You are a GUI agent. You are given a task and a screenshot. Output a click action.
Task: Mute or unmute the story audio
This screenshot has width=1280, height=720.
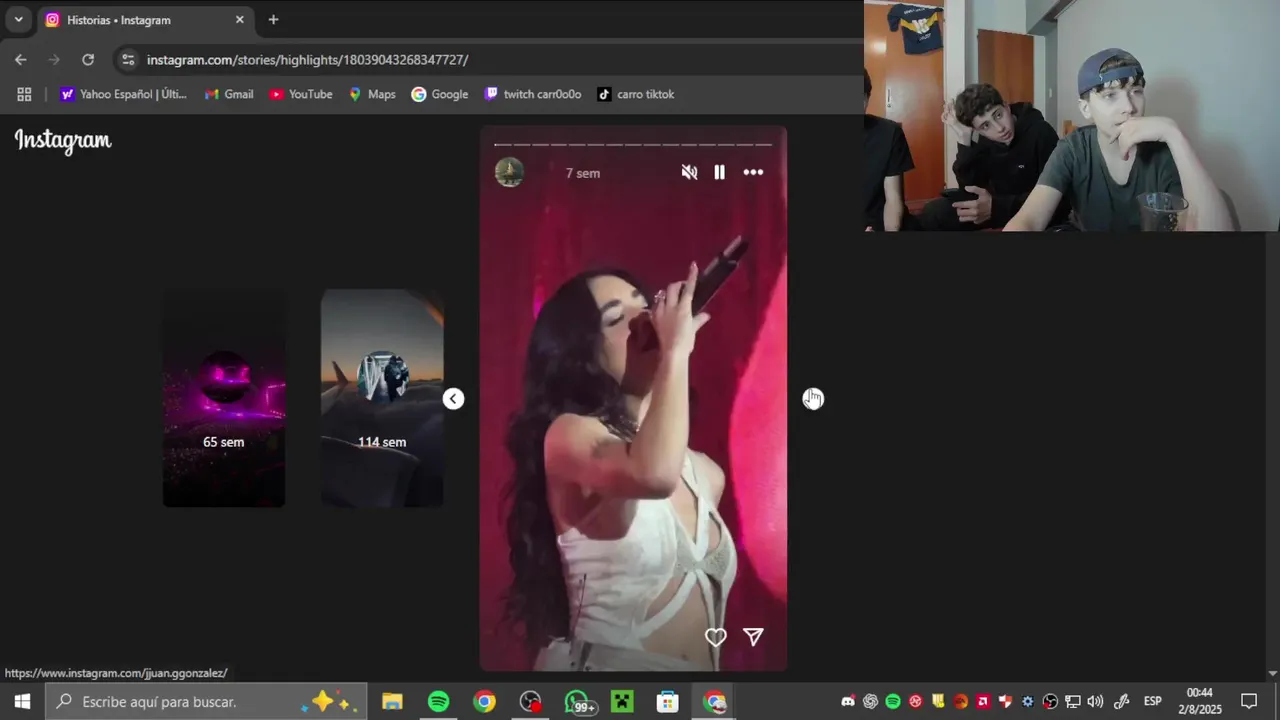tap(689, 172)
